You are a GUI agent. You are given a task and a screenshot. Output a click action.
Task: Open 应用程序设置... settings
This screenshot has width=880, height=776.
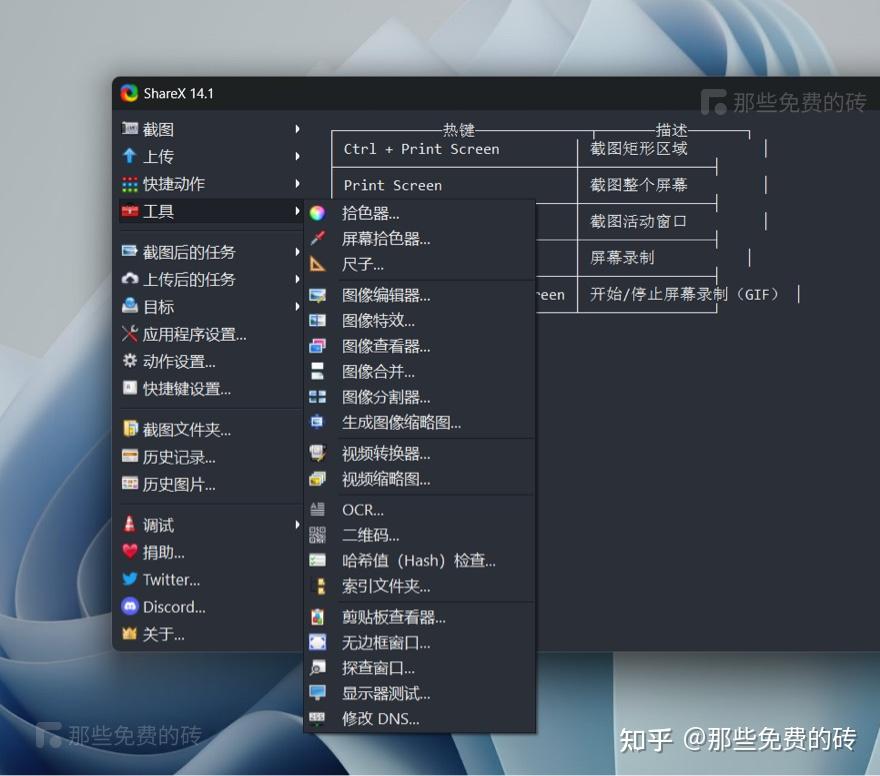point(210,334)
